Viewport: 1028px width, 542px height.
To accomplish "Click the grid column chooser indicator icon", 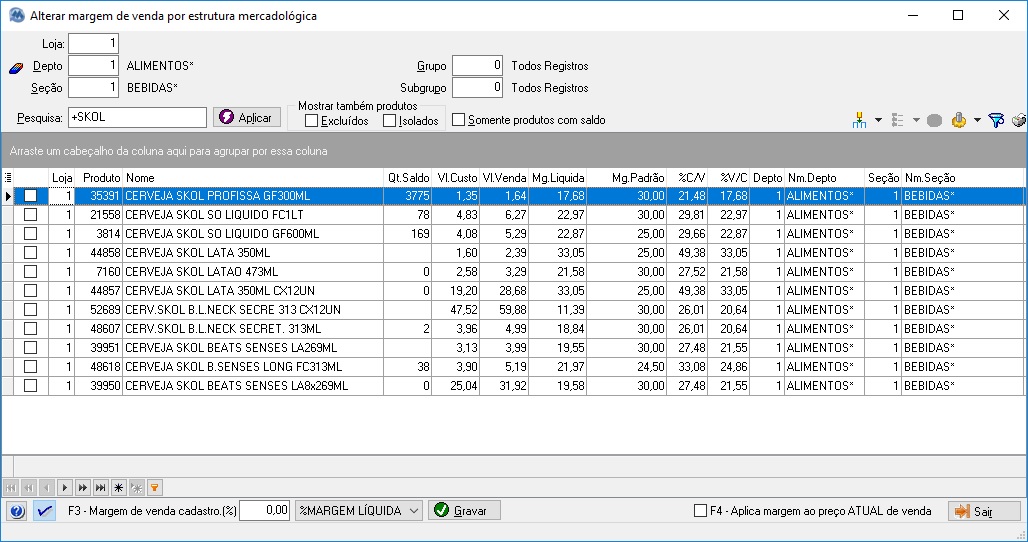I will [x=8, y=178].
